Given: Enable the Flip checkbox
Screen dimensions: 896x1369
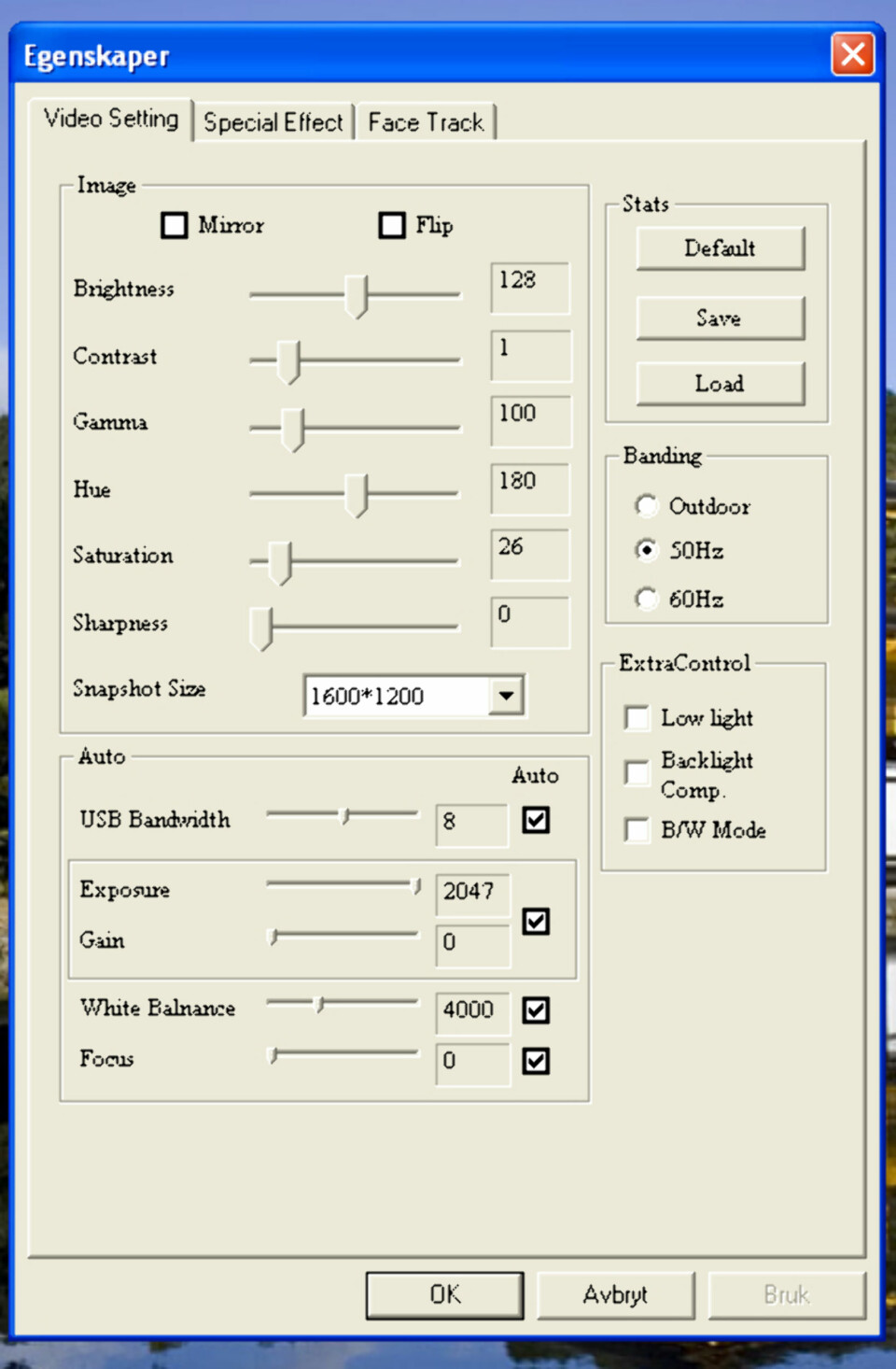Looking at the screenshot, I should pos(392,225).
